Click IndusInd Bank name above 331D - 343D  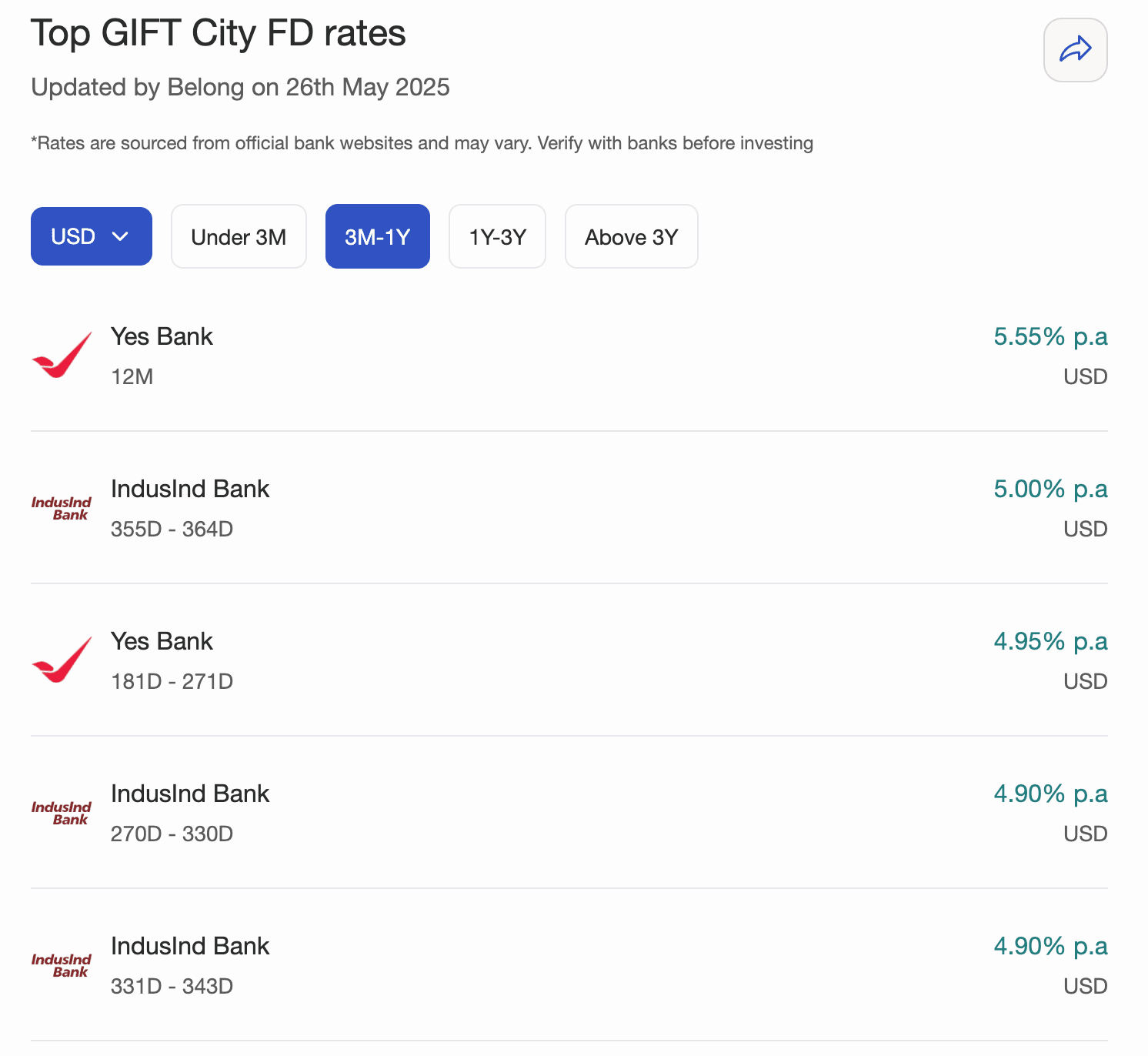coord(190,946)
